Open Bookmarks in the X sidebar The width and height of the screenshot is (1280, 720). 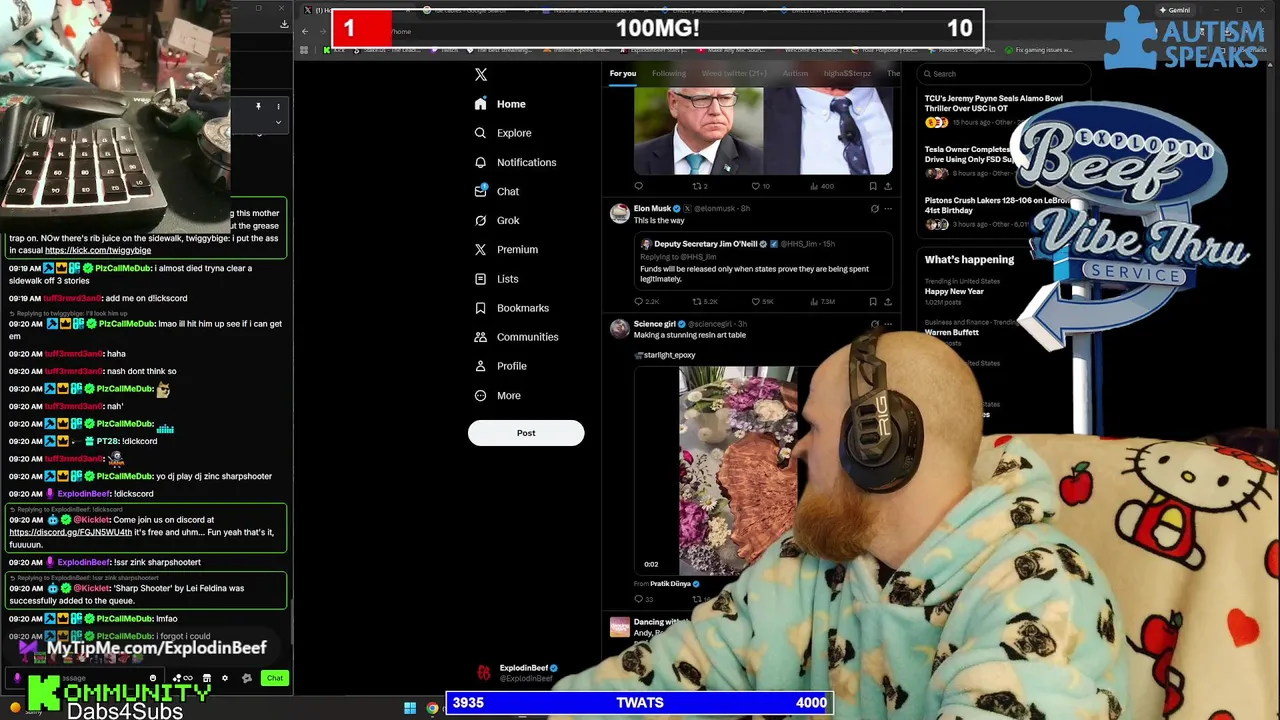click(x=511, y=308)
